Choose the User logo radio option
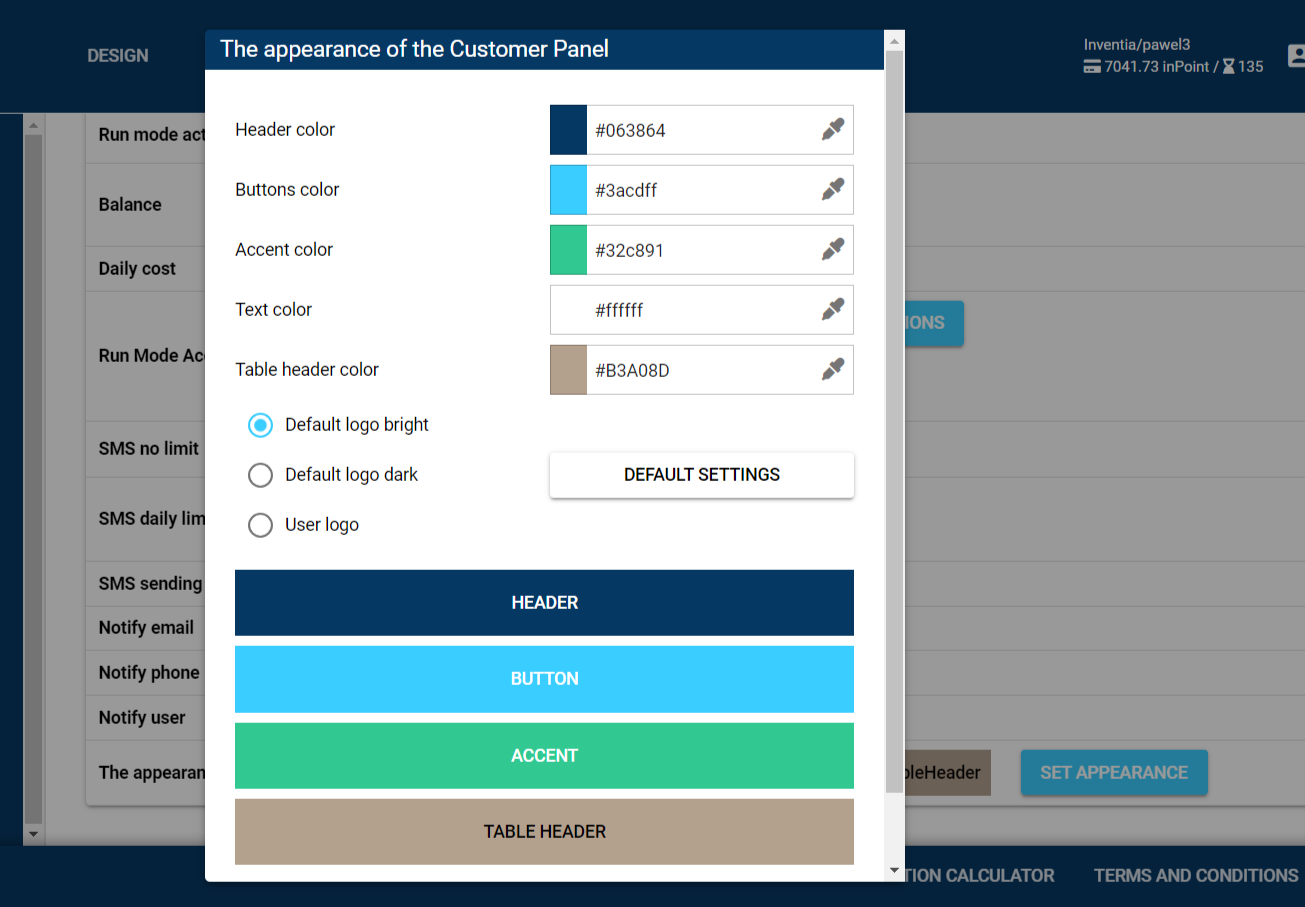Viewport: 1305px width, 907px height. [260, 525]
